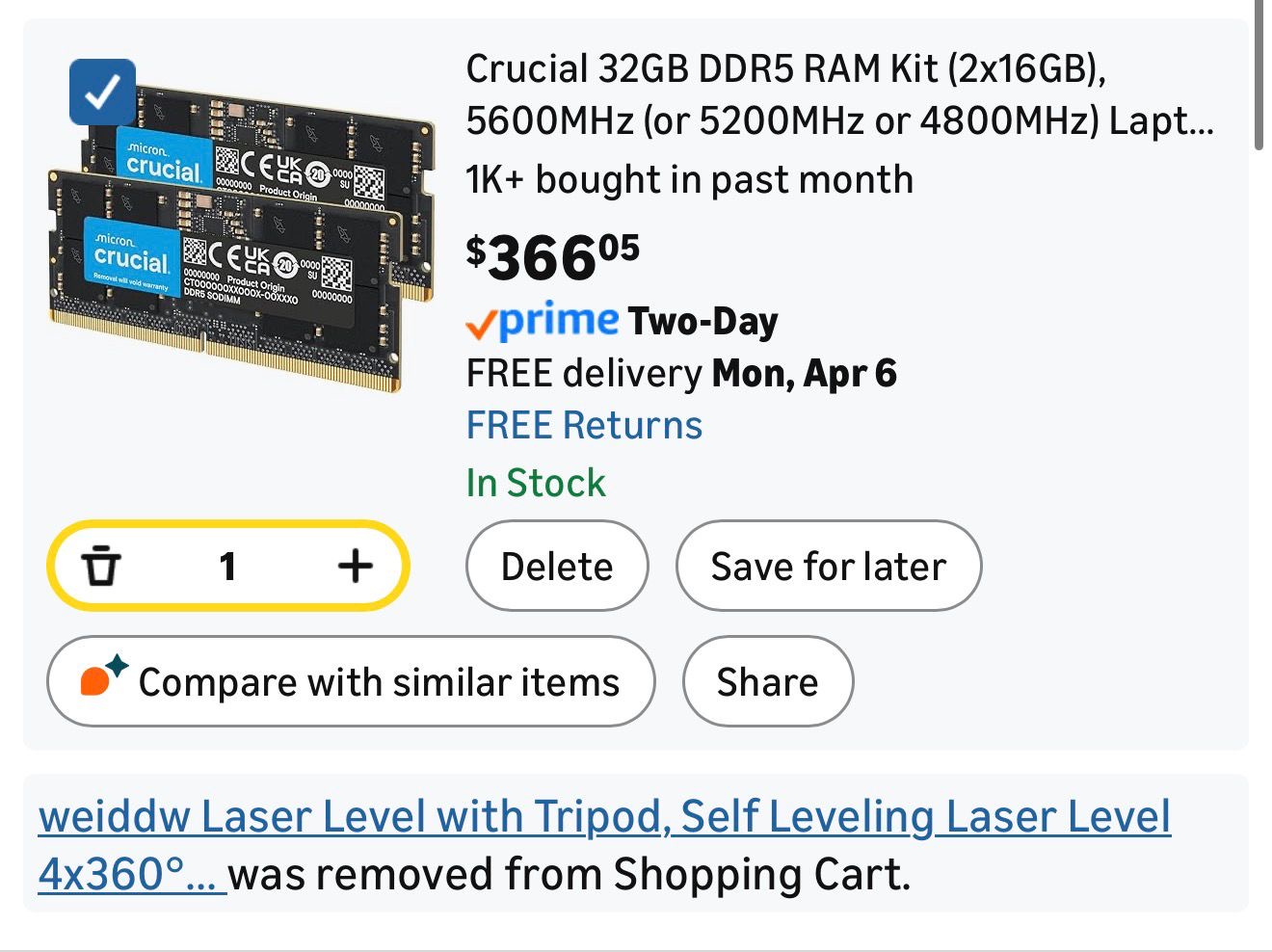
Task: Click the 1K+ bought in past month text
Action: coord(689,179)
